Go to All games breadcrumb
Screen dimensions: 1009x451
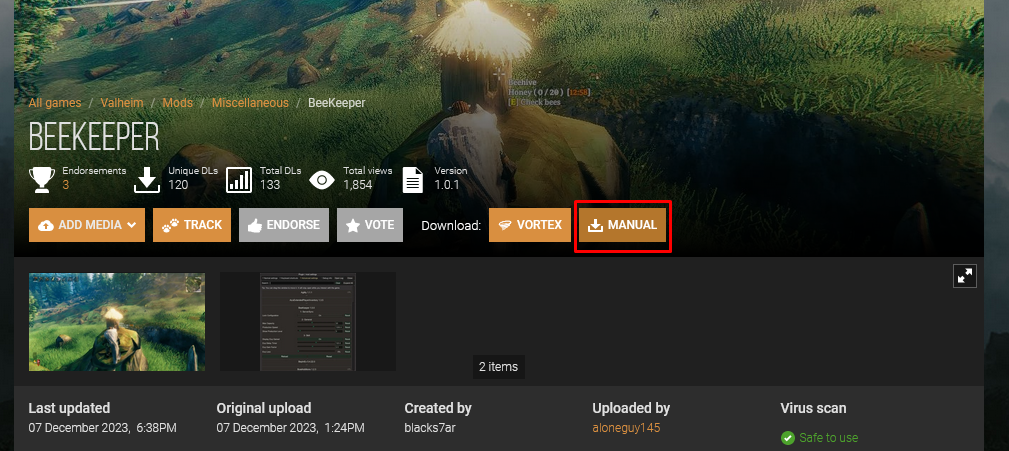55,103
